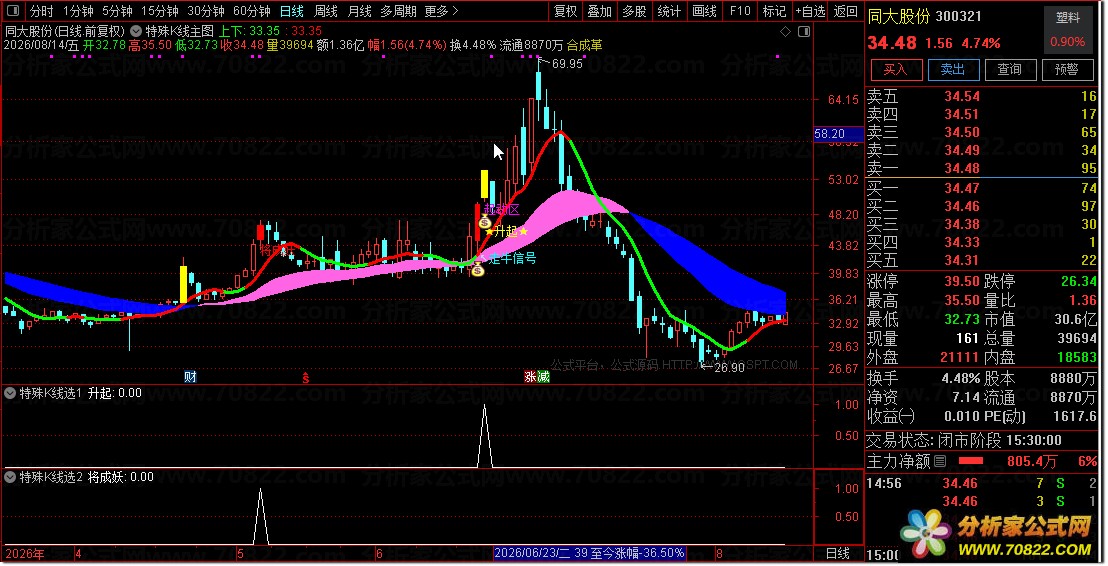Open the 多周期 multi-period view
The image size is (1108, 566).
pos(398,11)
